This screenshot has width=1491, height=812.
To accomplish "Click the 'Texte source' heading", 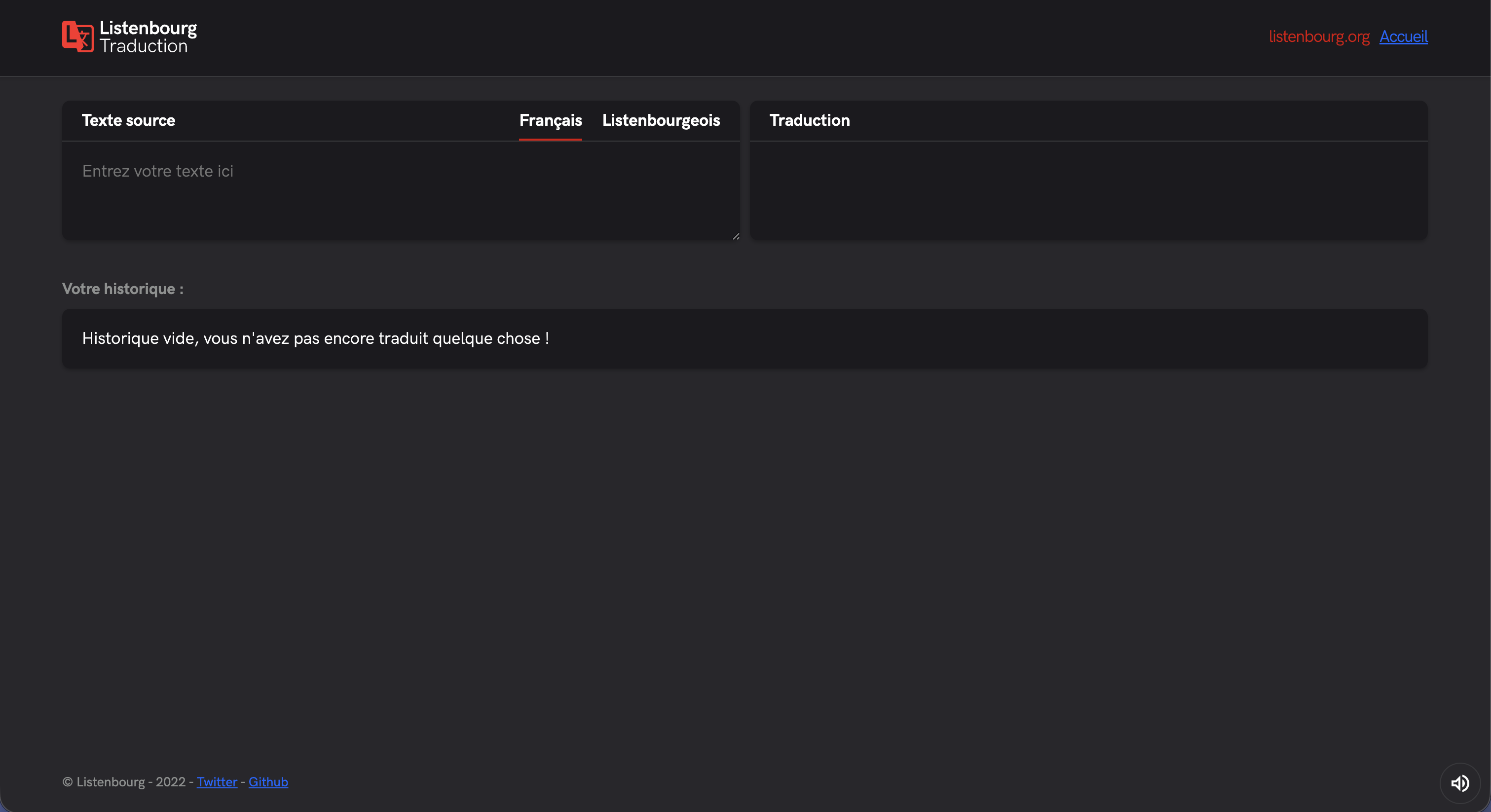I will [x=128, y=120].
